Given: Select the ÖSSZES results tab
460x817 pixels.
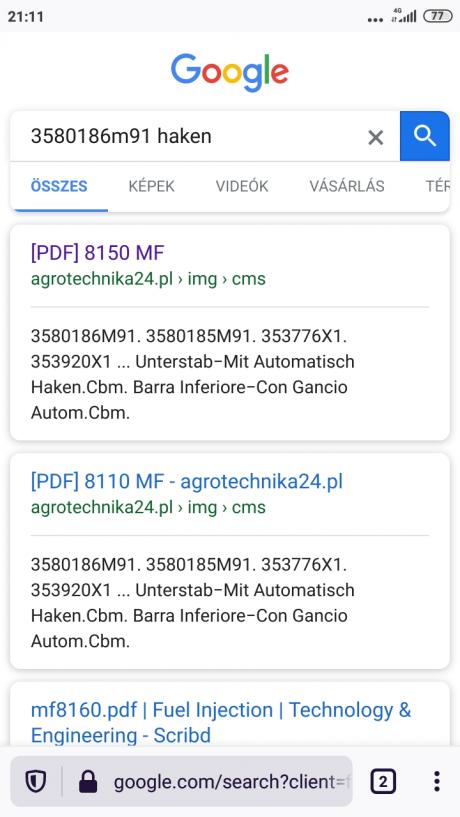Looking at the screenshot, I should (59, 186).
